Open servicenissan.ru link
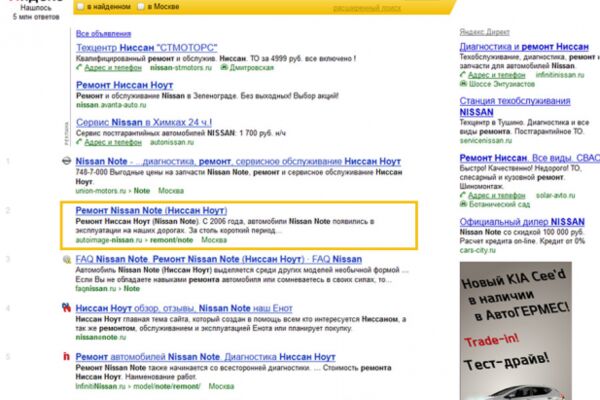Screen dimensions: 600x400 pyautogui.click(x=486, y=140)
